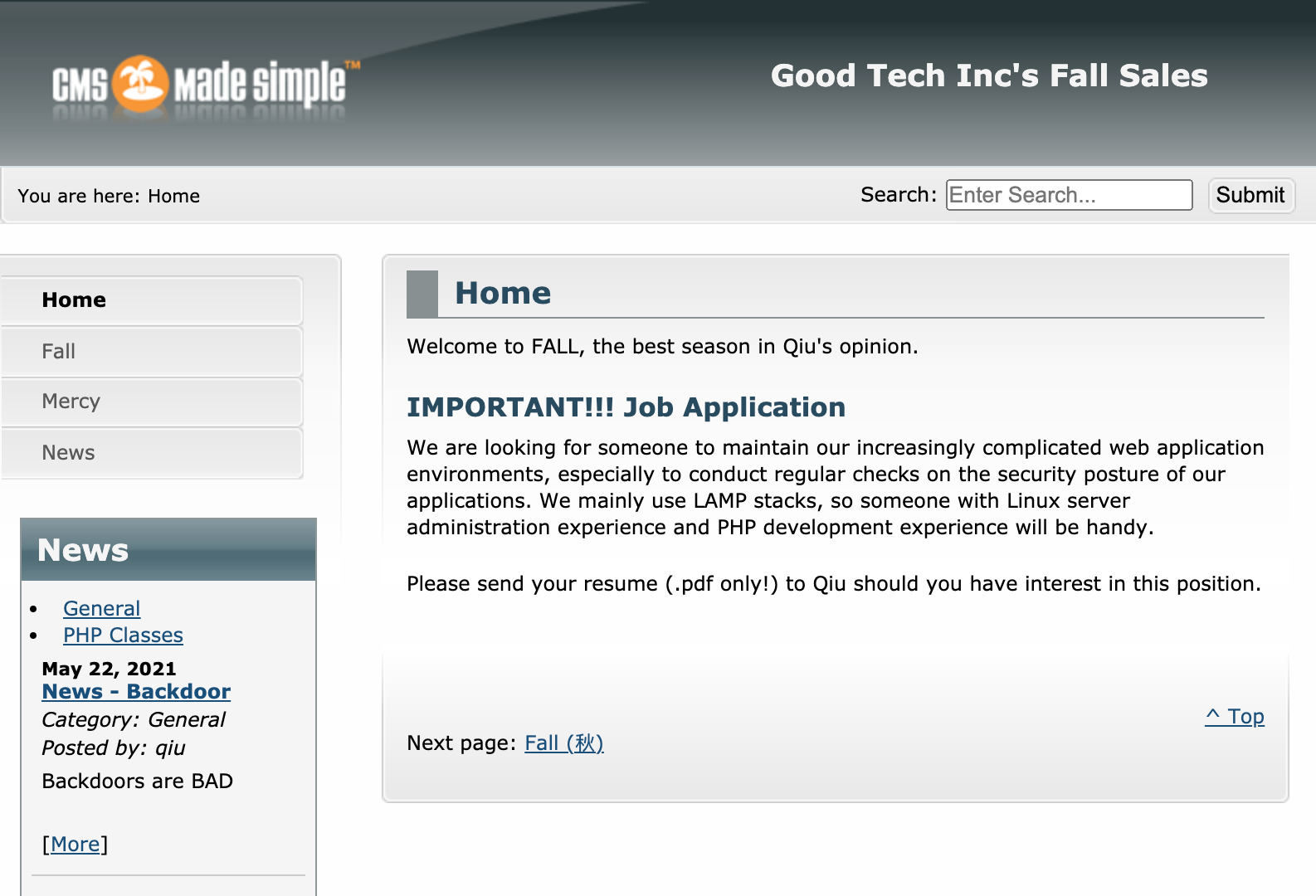Focus the Enter Search input field
The width and height of the screenshot is (1316, 896).
[1069, 195]
